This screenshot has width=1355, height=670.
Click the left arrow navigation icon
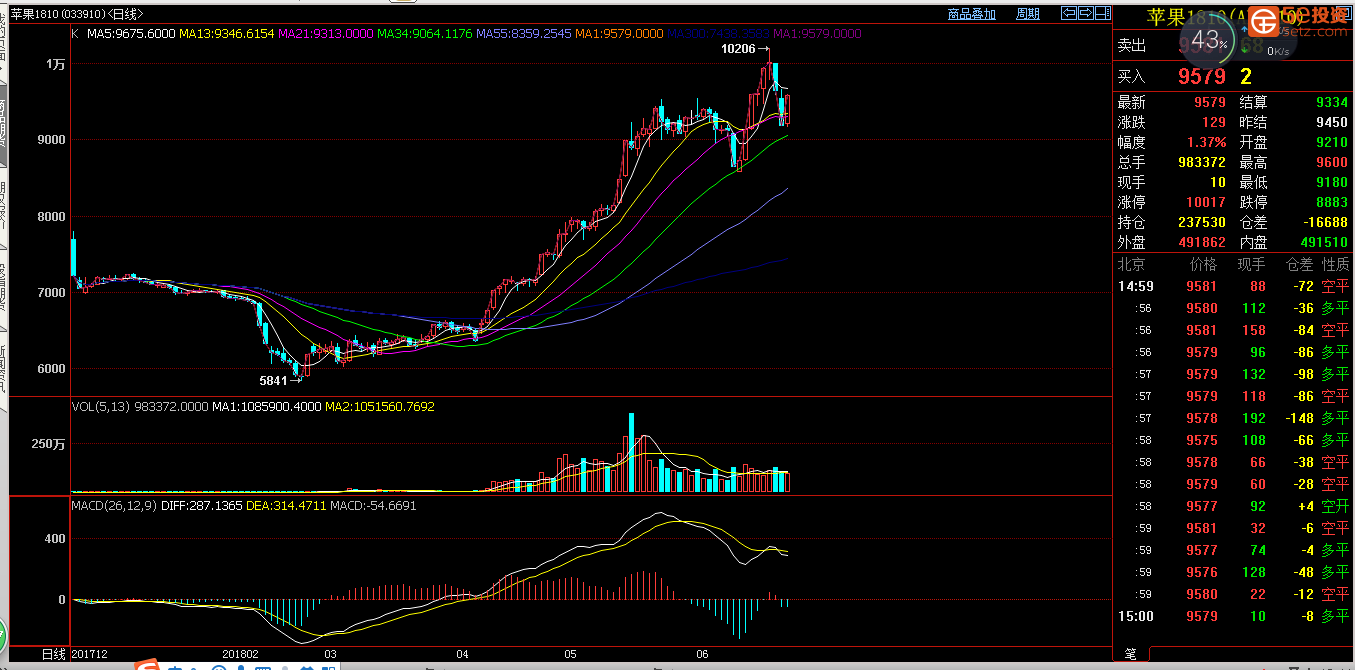point(1068,14)
